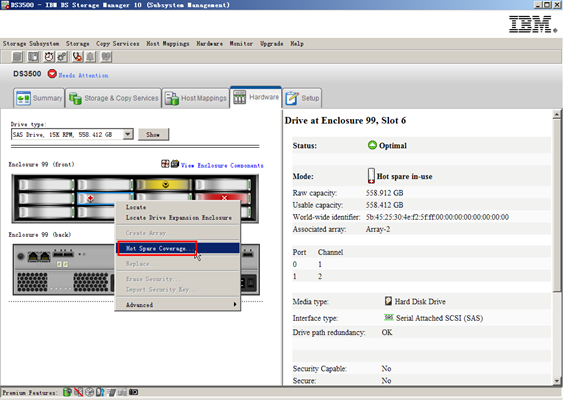This screenshot has width=567, height=402.
Task: Click the green Optimal status icon
Action: pyautogui.click(x=372, y=145)
